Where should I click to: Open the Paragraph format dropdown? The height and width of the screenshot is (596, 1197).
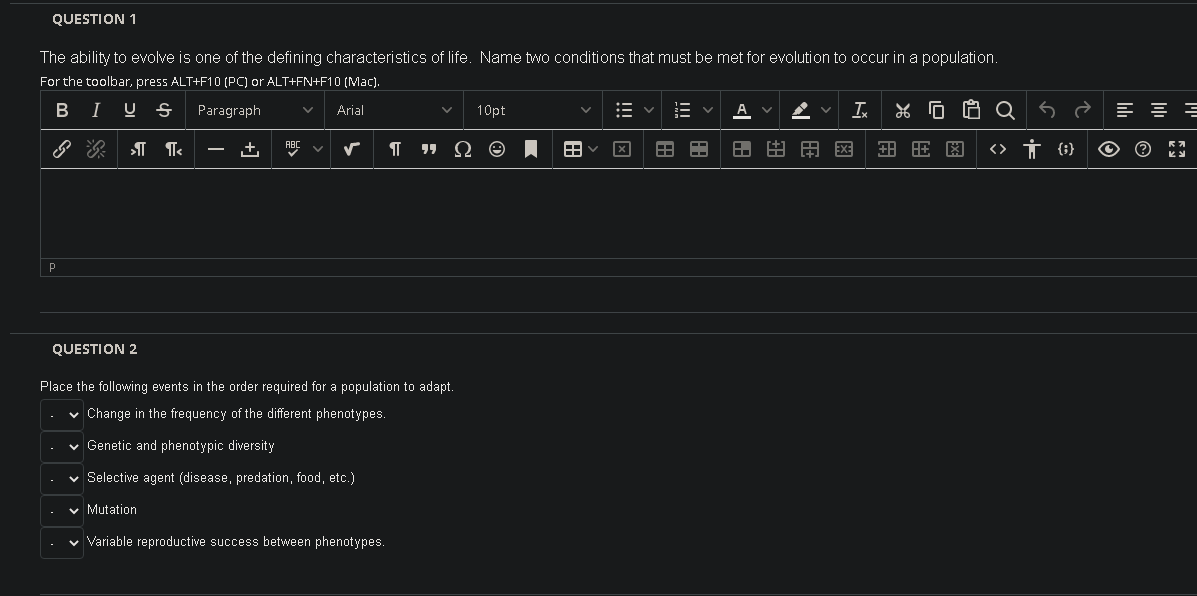[x=255, y=111]
